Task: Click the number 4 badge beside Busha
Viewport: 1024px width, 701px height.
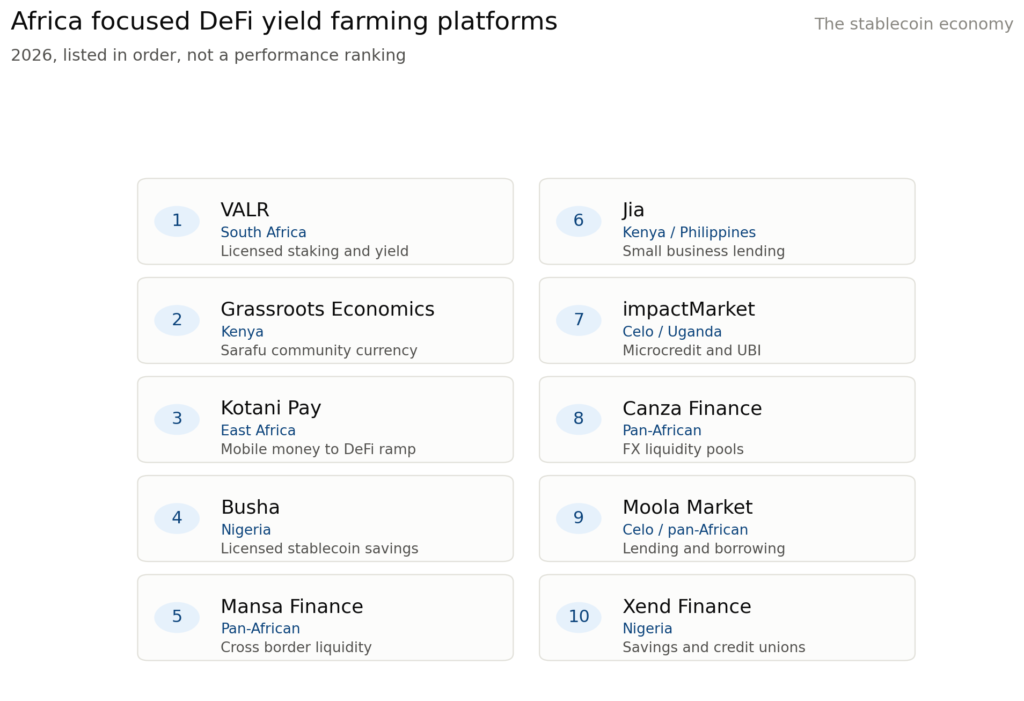Action: tap(177, 518)
